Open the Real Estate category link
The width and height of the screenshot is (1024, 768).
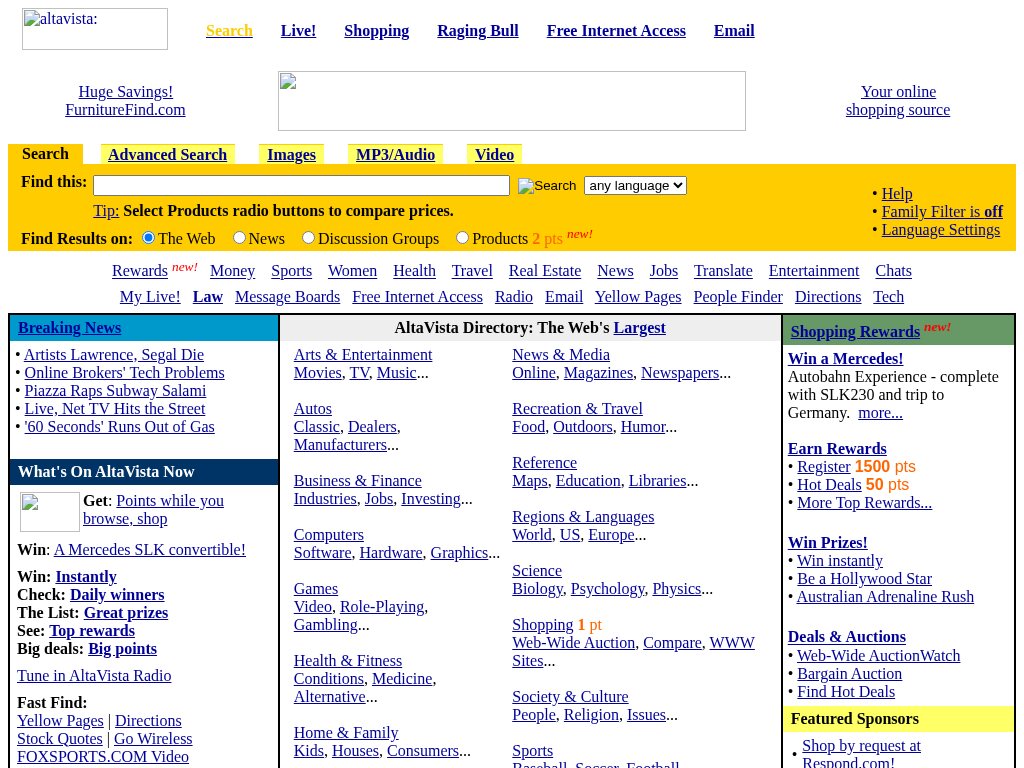click(x=545, y=271)
